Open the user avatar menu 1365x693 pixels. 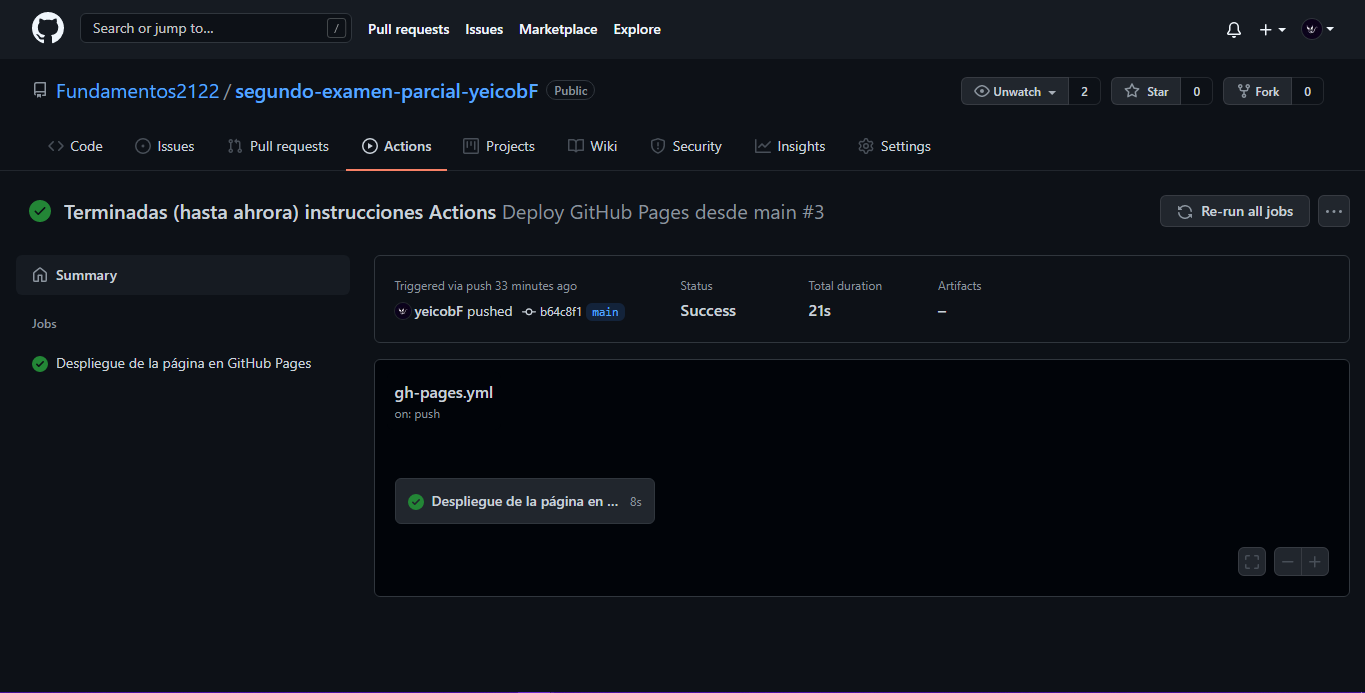(1318, 30)
